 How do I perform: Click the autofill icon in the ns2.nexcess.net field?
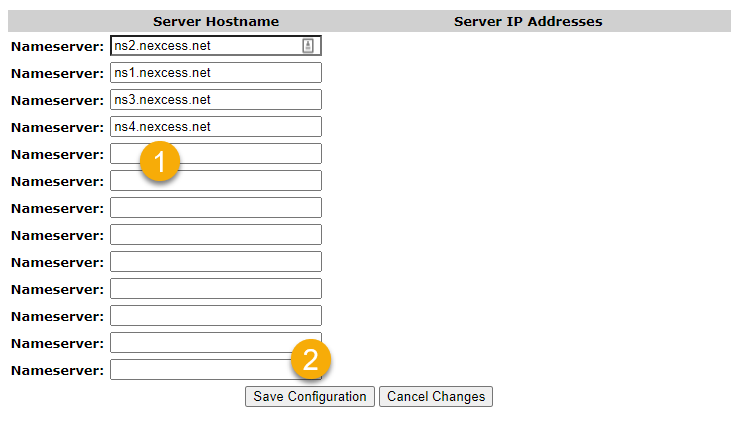click(308, 46)
